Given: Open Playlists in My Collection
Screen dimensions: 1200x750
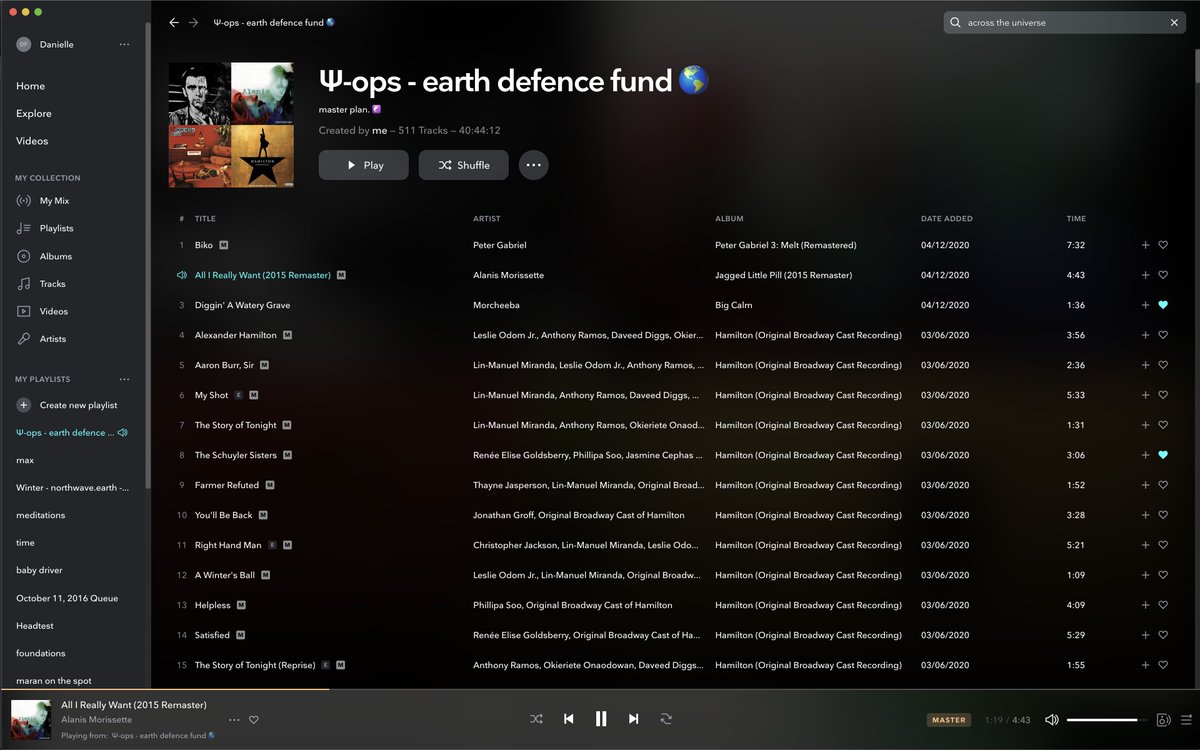Looking at the screenshot, I should pos(56,228).
